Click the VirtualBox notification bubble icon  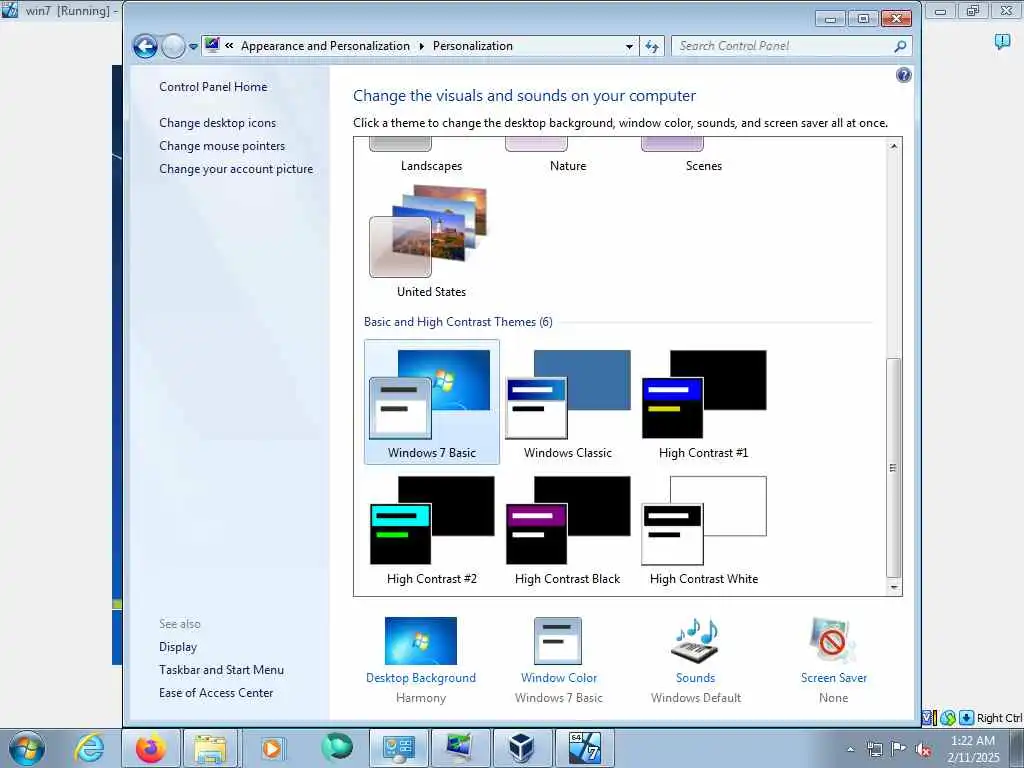point(1002,42)
